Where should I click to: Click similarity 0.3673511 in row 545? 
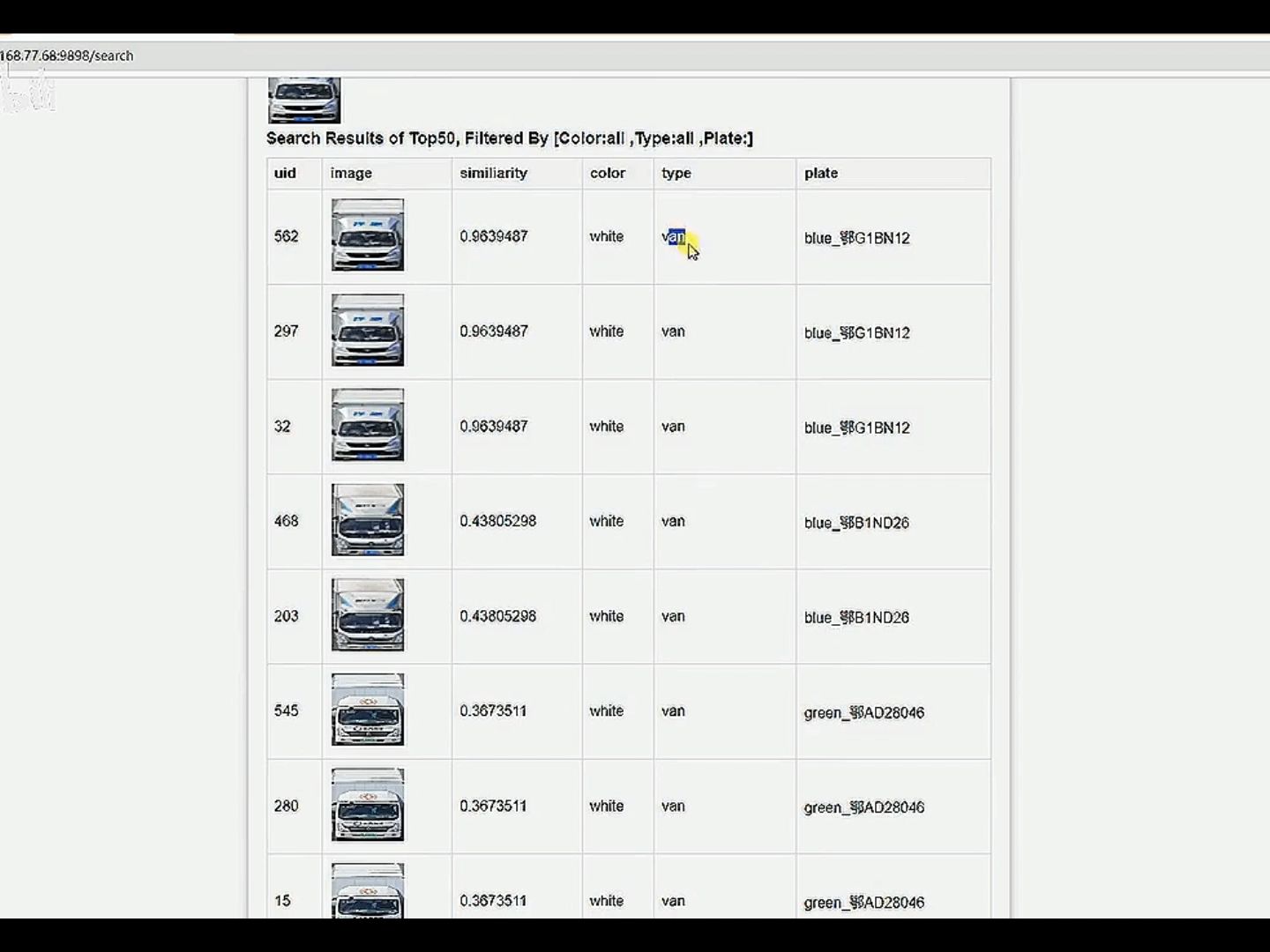pyautogui.click(x=493, y=710)
